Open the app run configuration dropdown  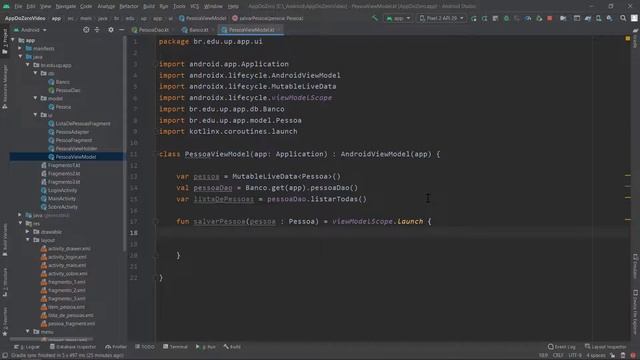(x=398, y=18)
